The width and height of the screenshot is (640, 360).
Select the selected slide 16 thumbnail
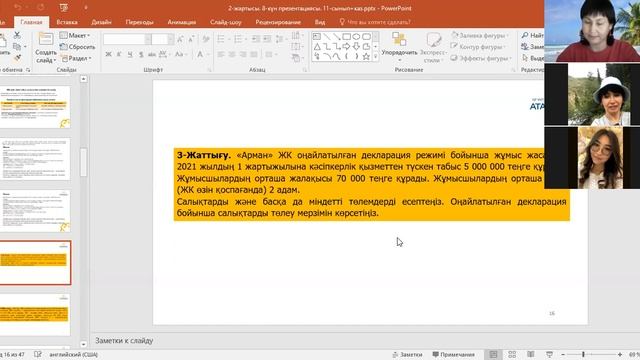click(x=35, y=263)
